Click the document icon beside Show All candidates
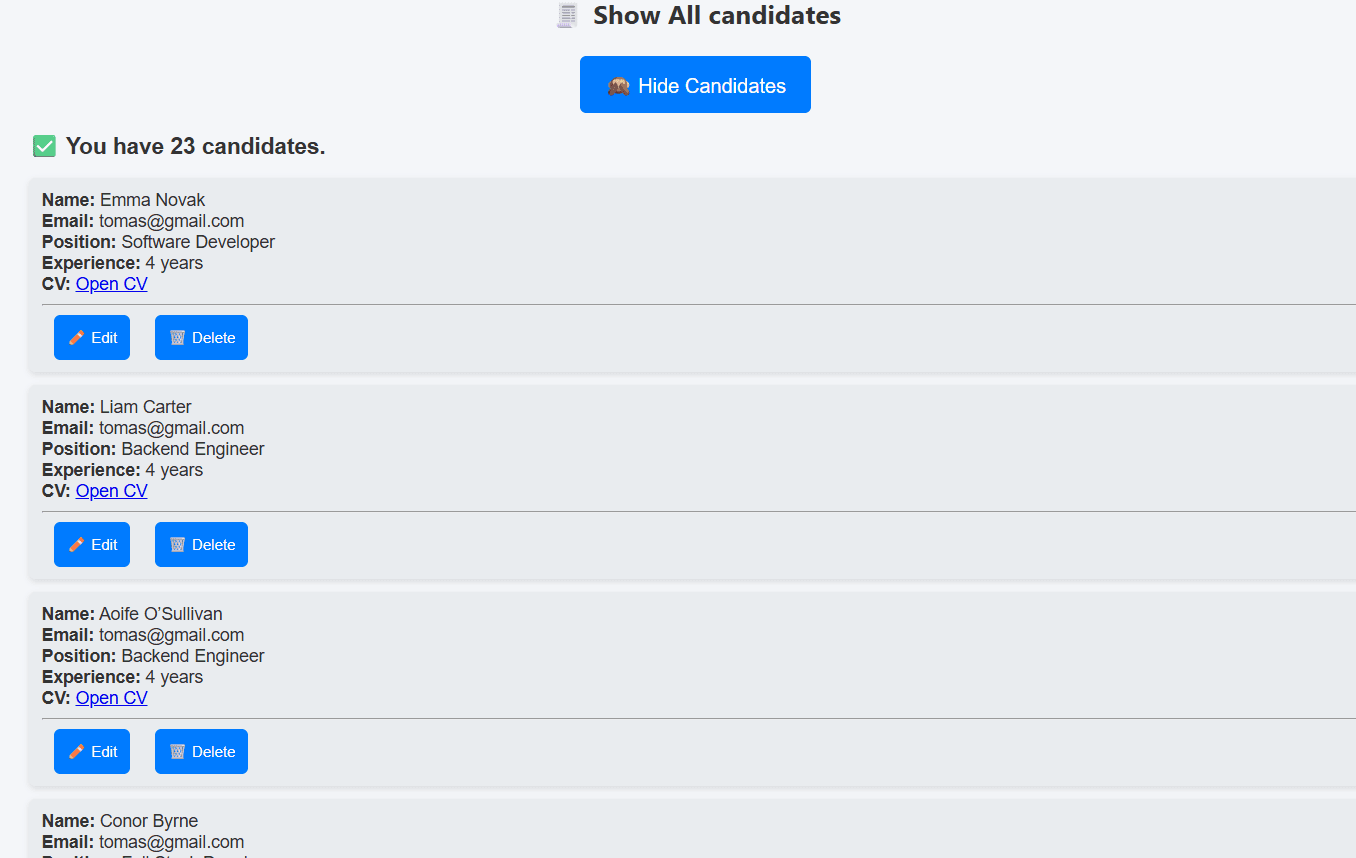The width and height of the screenshot is (1356, 858). click(x=568, y=16)
